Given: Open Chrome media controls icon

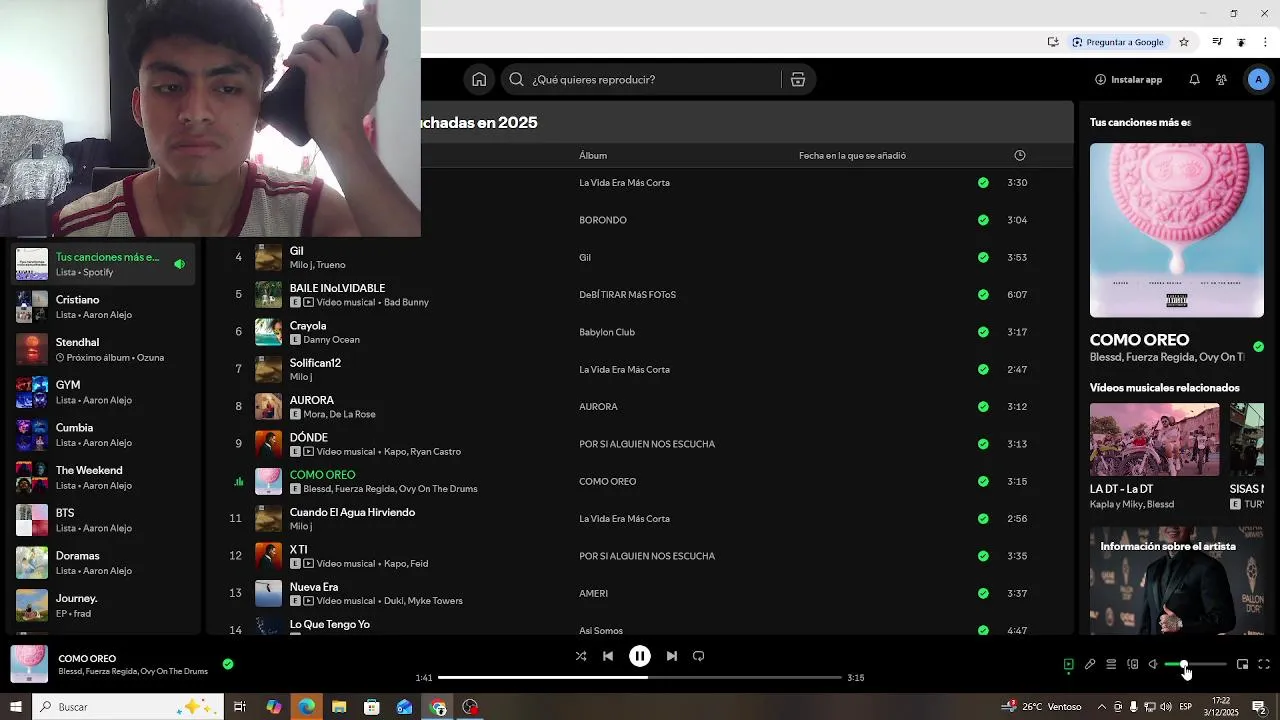Looking at the screenshot, I should pos(1217,42).
